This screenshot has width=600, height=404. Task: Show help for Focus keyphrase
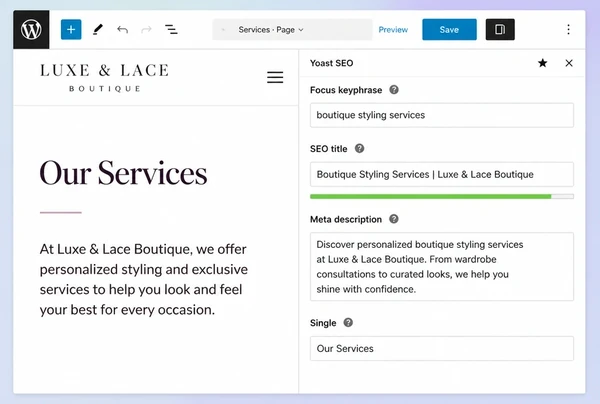click(x=394, y=90)
